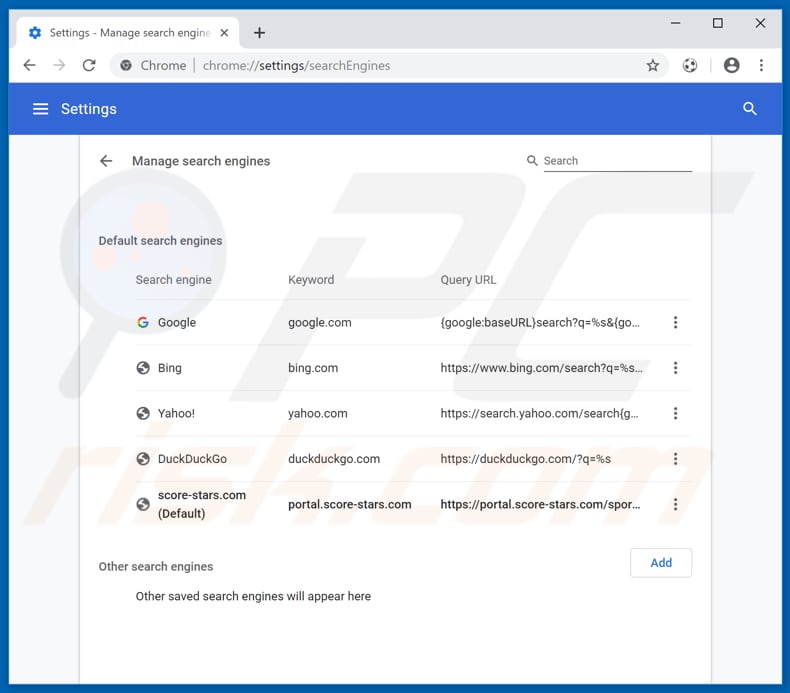Screen dimensions: 790x693
Task: Click the globe icon beside Bing
Action: [143, 368]
